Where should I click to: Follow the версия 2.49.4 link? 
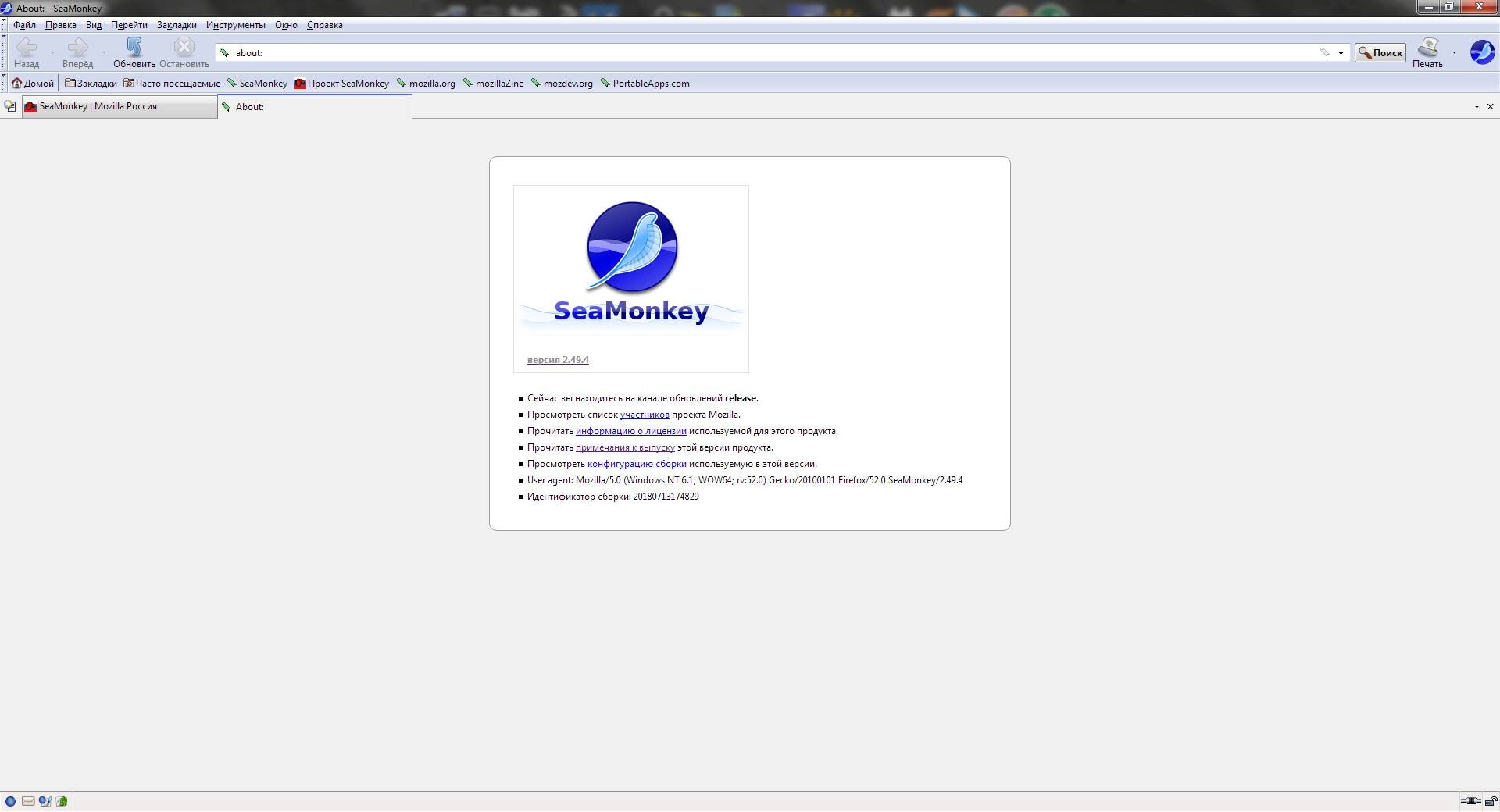pos(558,360)
